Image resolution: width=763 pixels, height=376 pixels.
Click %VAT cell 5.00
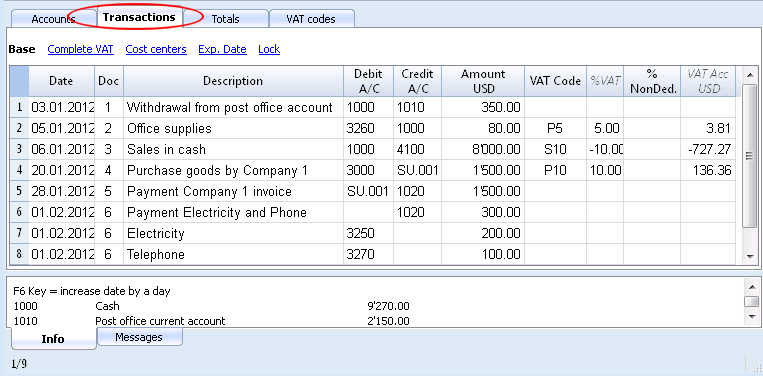605,128
